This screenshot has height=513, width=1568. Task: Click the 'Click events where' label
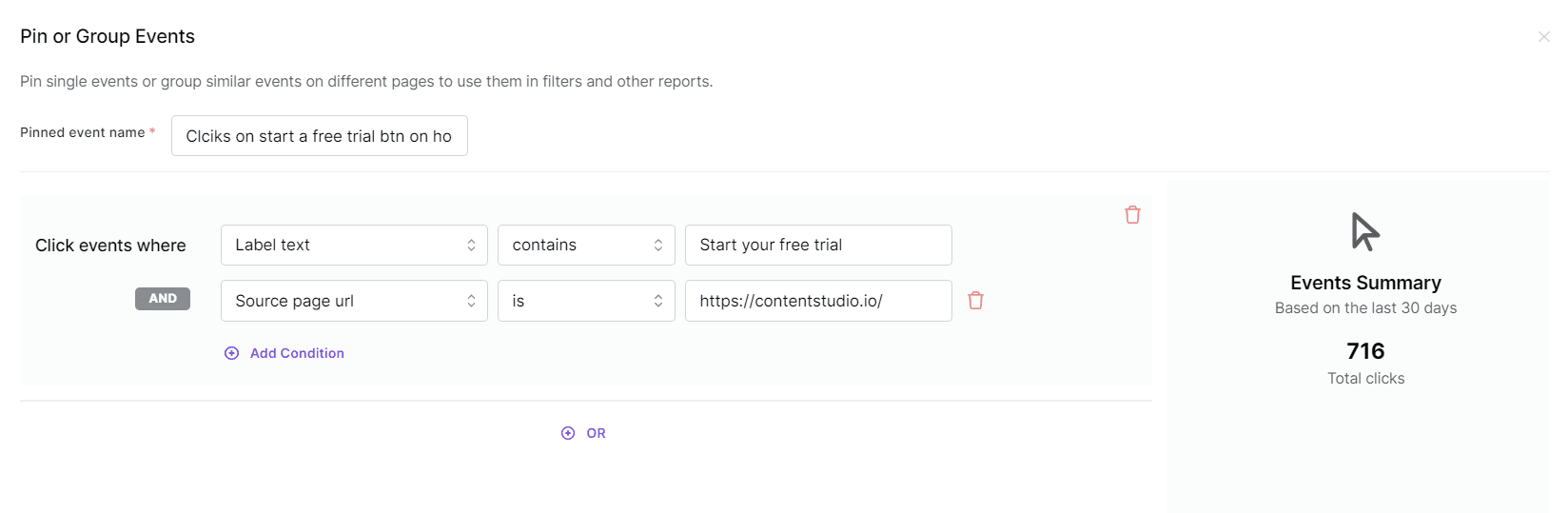click(x=110, y=246)
